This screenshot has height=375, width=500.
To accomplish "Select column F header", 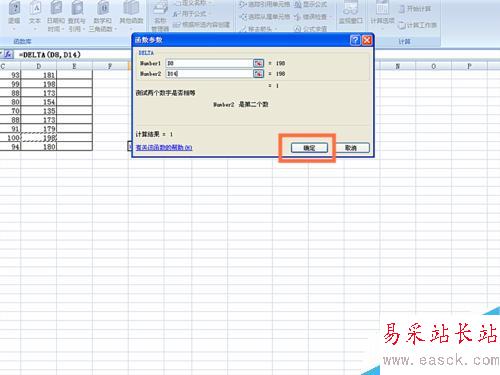I will [x=110, y=66].
